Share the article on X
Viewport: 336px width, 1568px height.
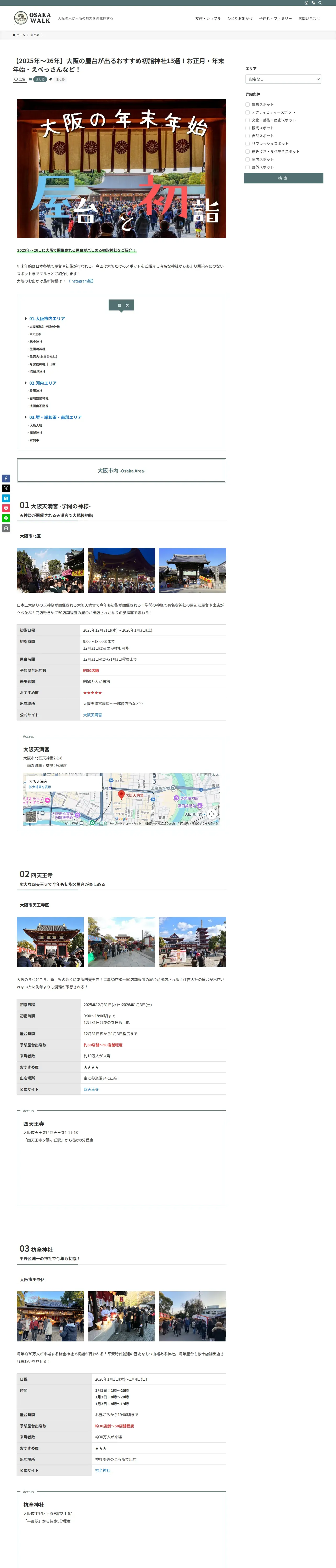pyautogui.click(x=6, y=488)
